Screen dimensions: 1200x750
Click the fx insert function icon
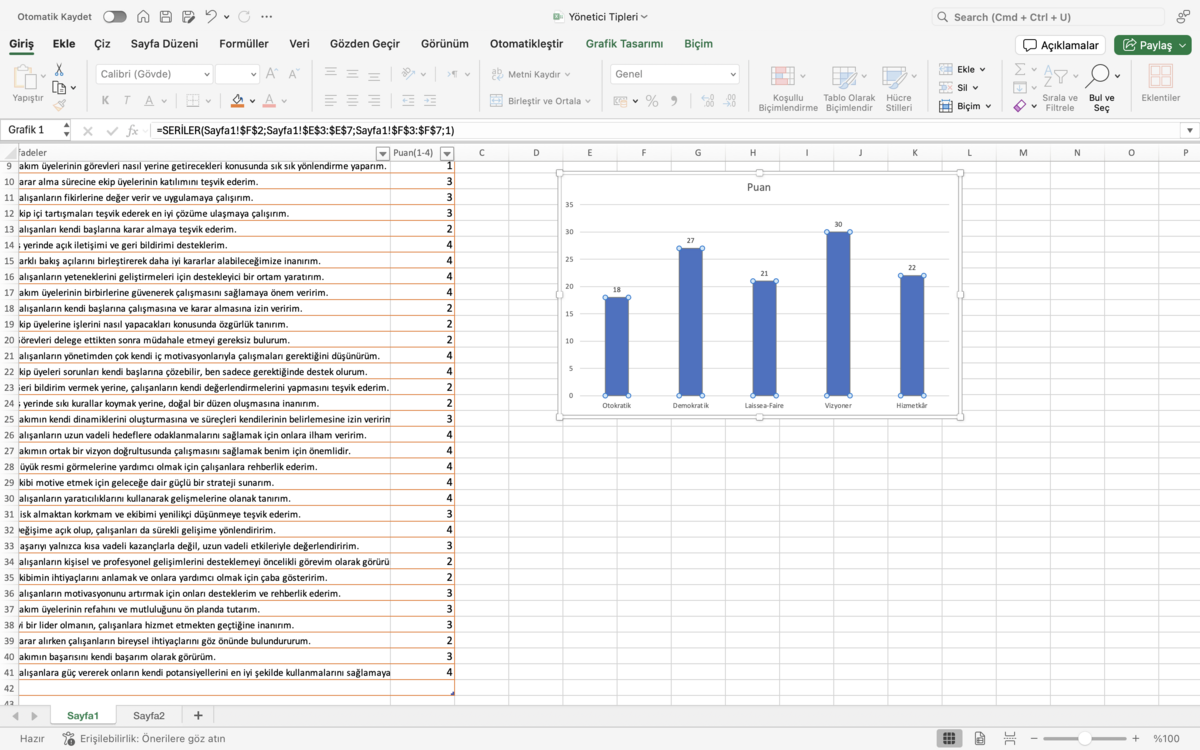(132, 131)
